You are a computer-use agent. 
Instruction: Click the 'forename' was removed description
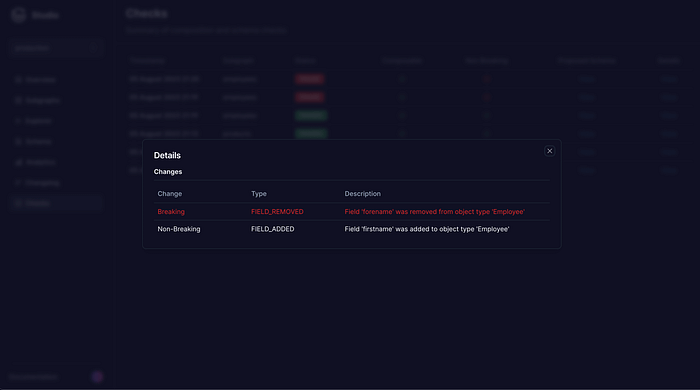click(x=434, y=212)
